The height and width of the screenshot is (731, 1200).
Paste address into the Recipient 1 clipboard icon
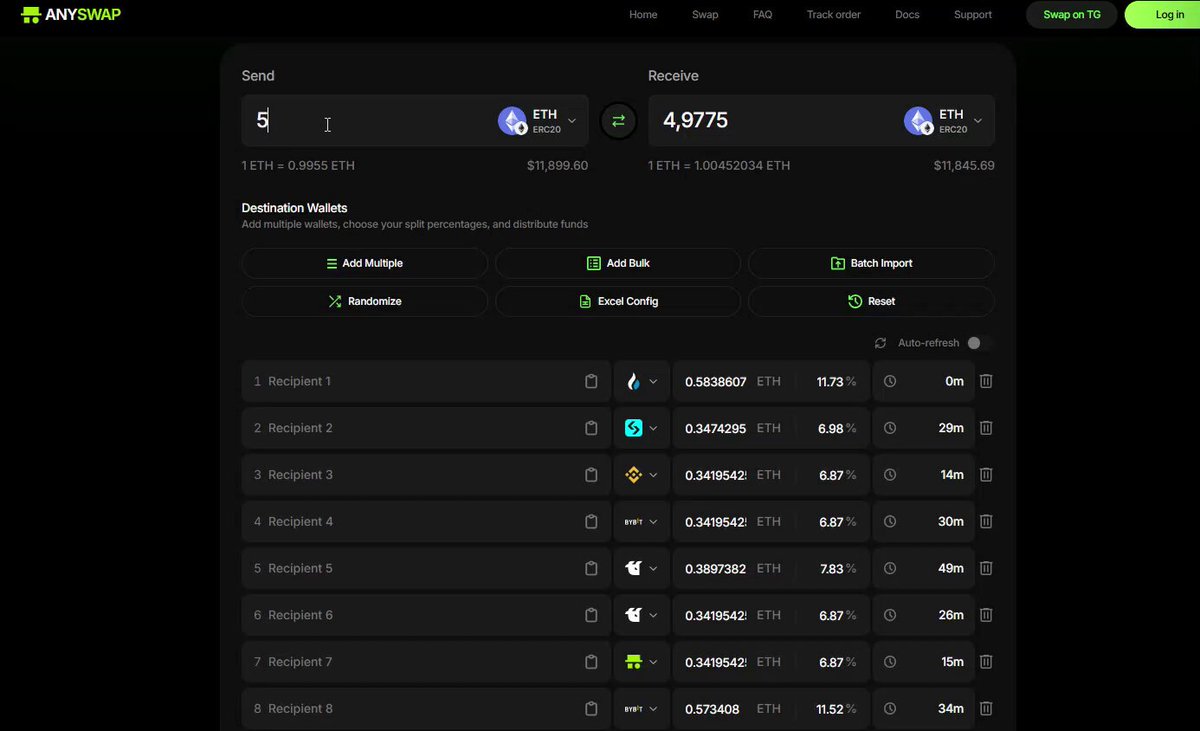(591, 381)
